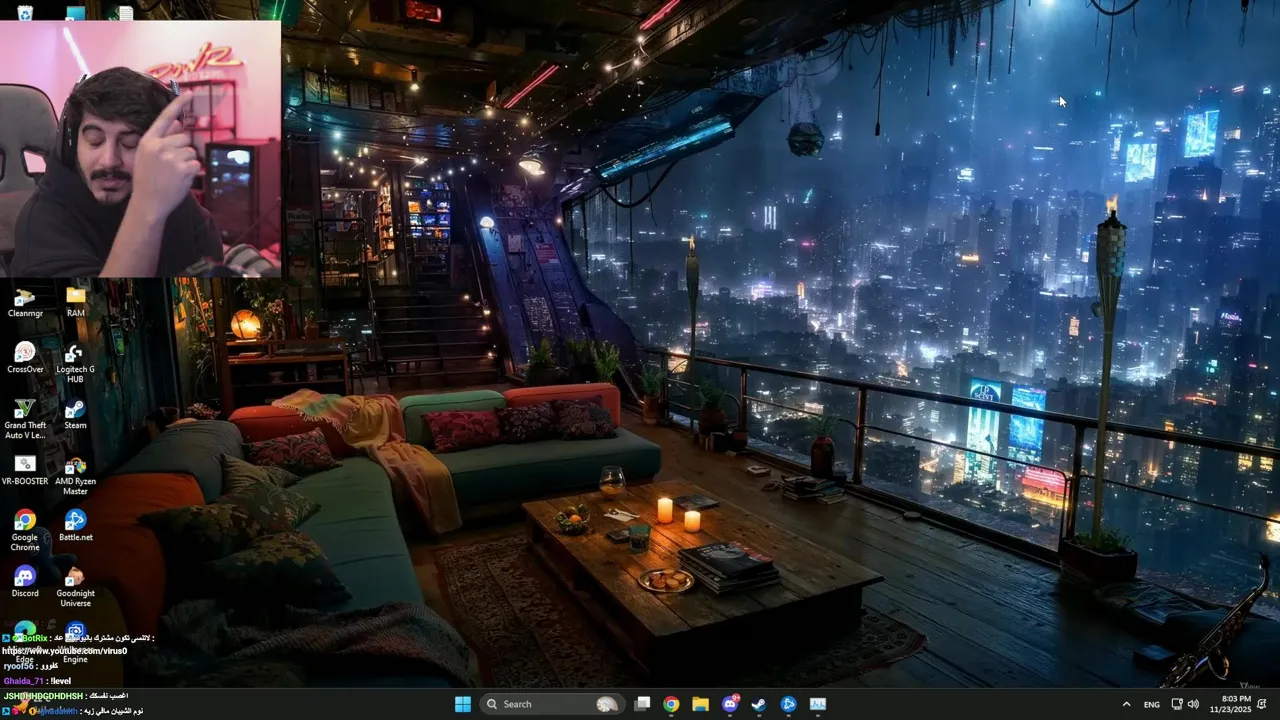1280x720 pixels.
Task: Launch Goodnight Universe desktop shortcut
Action: (x=75, y=587)
